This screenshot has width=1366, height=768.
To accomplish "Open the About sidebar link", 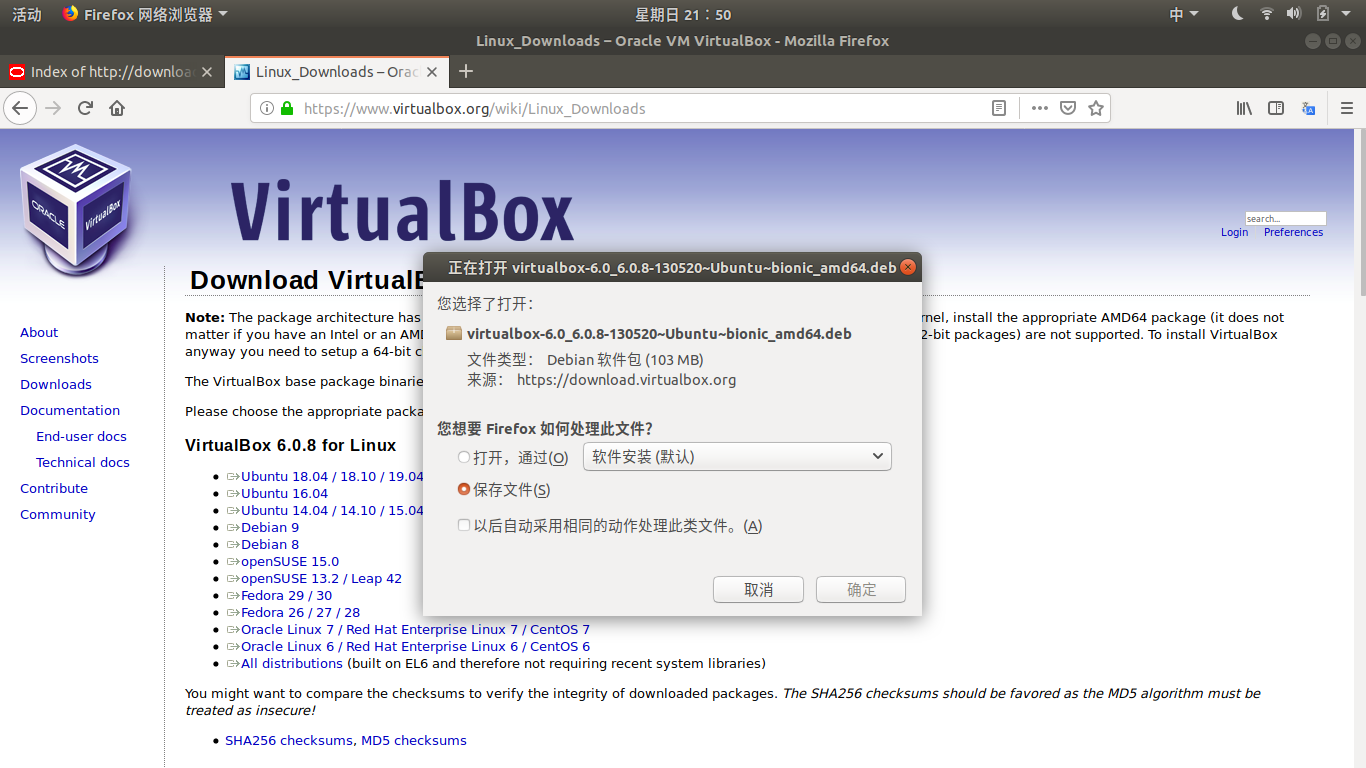I will coord(39,332).
